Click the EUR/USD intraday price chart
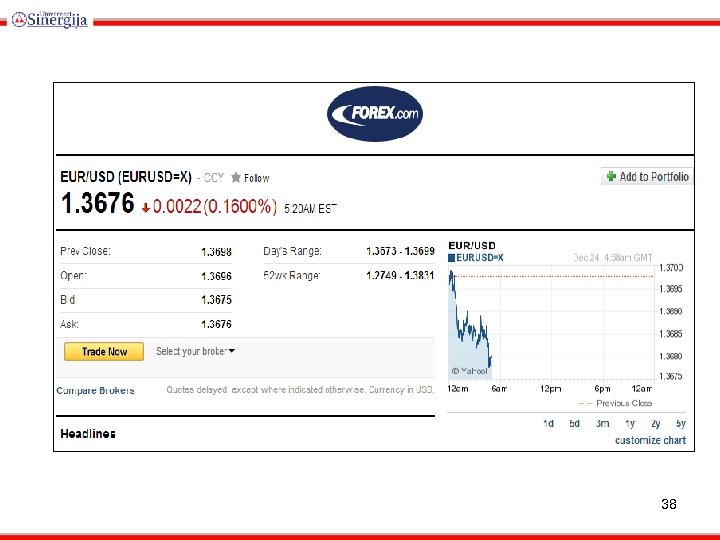The height and width of the screenshot is (540, 720). 551,324
